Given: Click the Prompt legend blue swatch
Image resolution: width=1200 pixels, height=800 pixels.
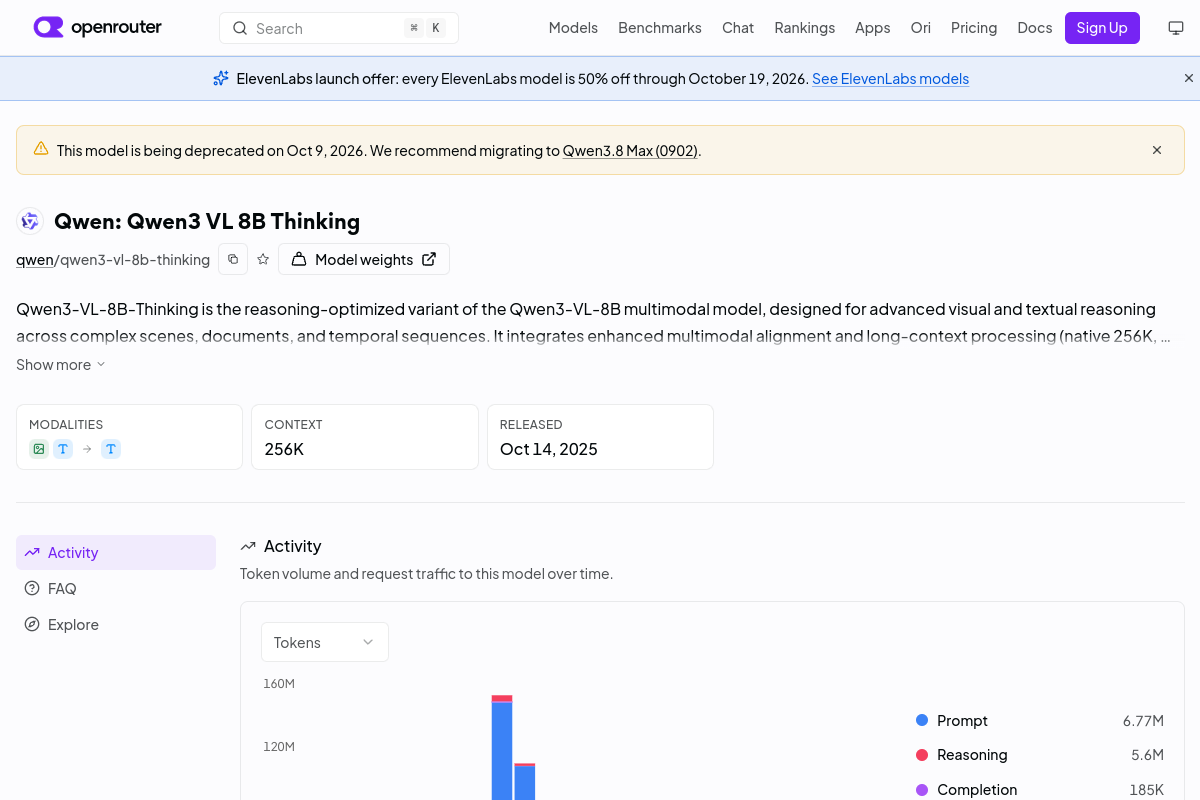Looking at the screenshot, I should 922,720.
